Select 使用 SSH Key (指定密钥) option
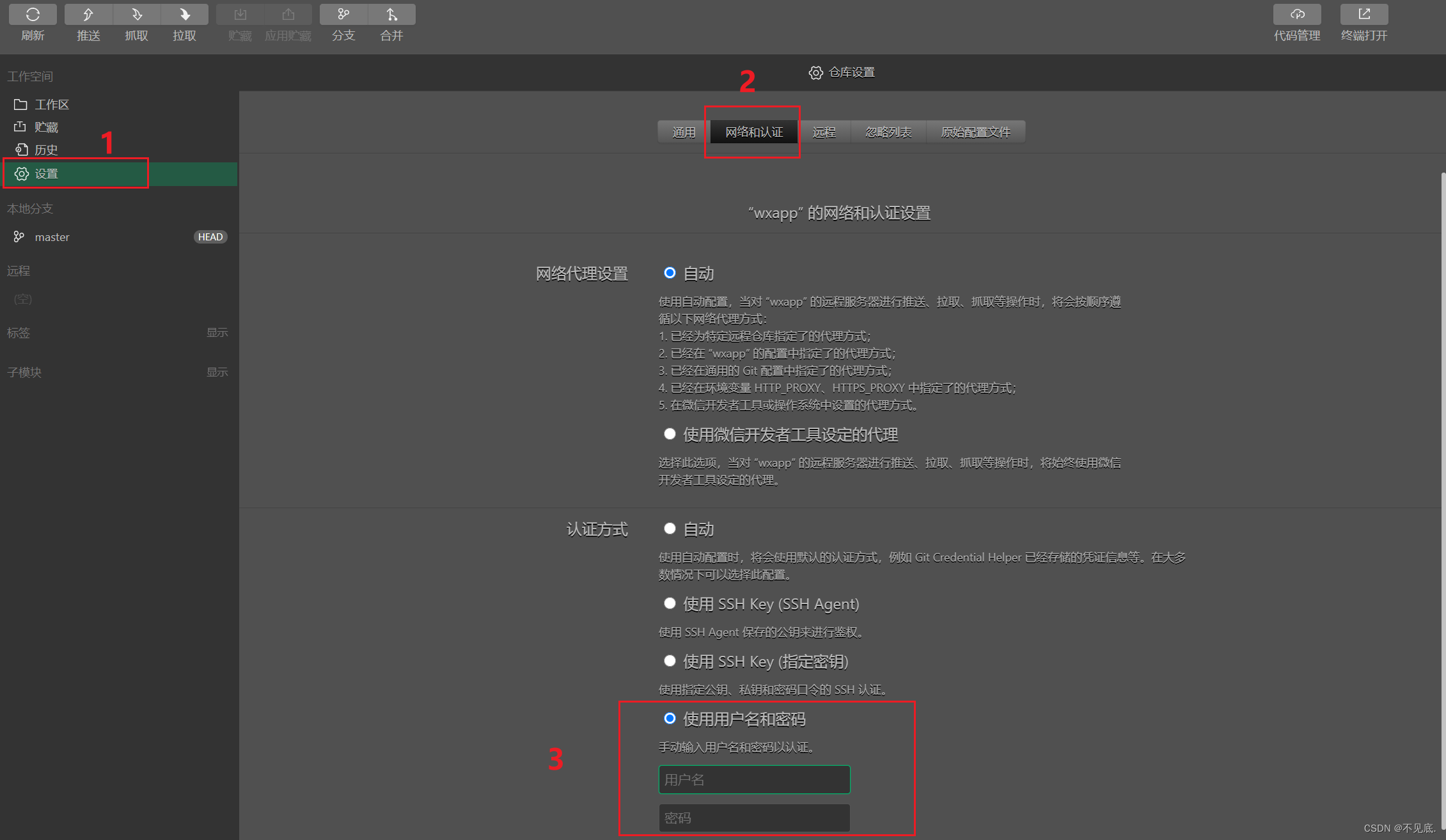The image size is (1446, 840). tap(670, 661)
